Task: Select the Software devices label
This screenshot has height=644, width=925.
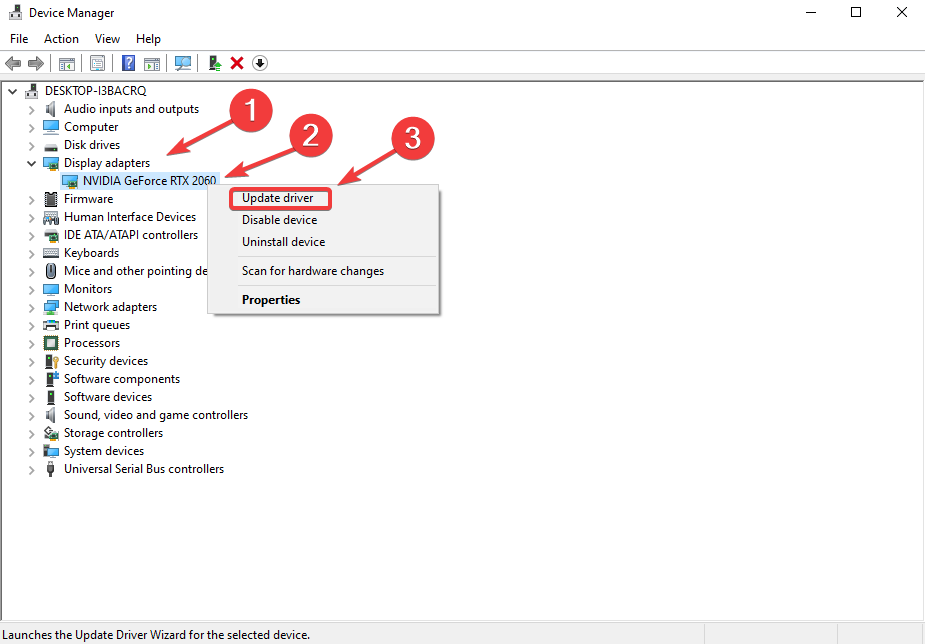Action: pos(108,397)
